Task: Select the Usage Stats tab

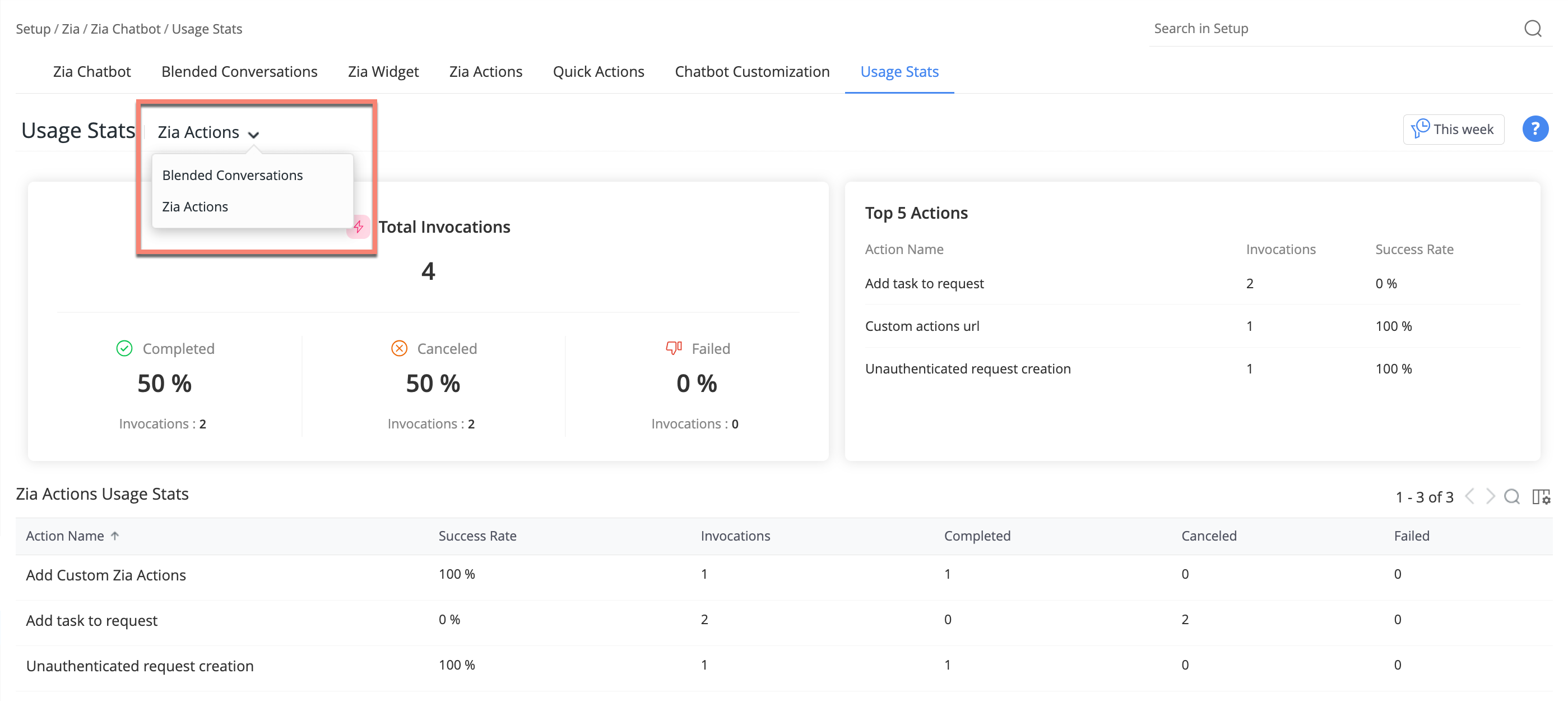Action: coord(899,72)
